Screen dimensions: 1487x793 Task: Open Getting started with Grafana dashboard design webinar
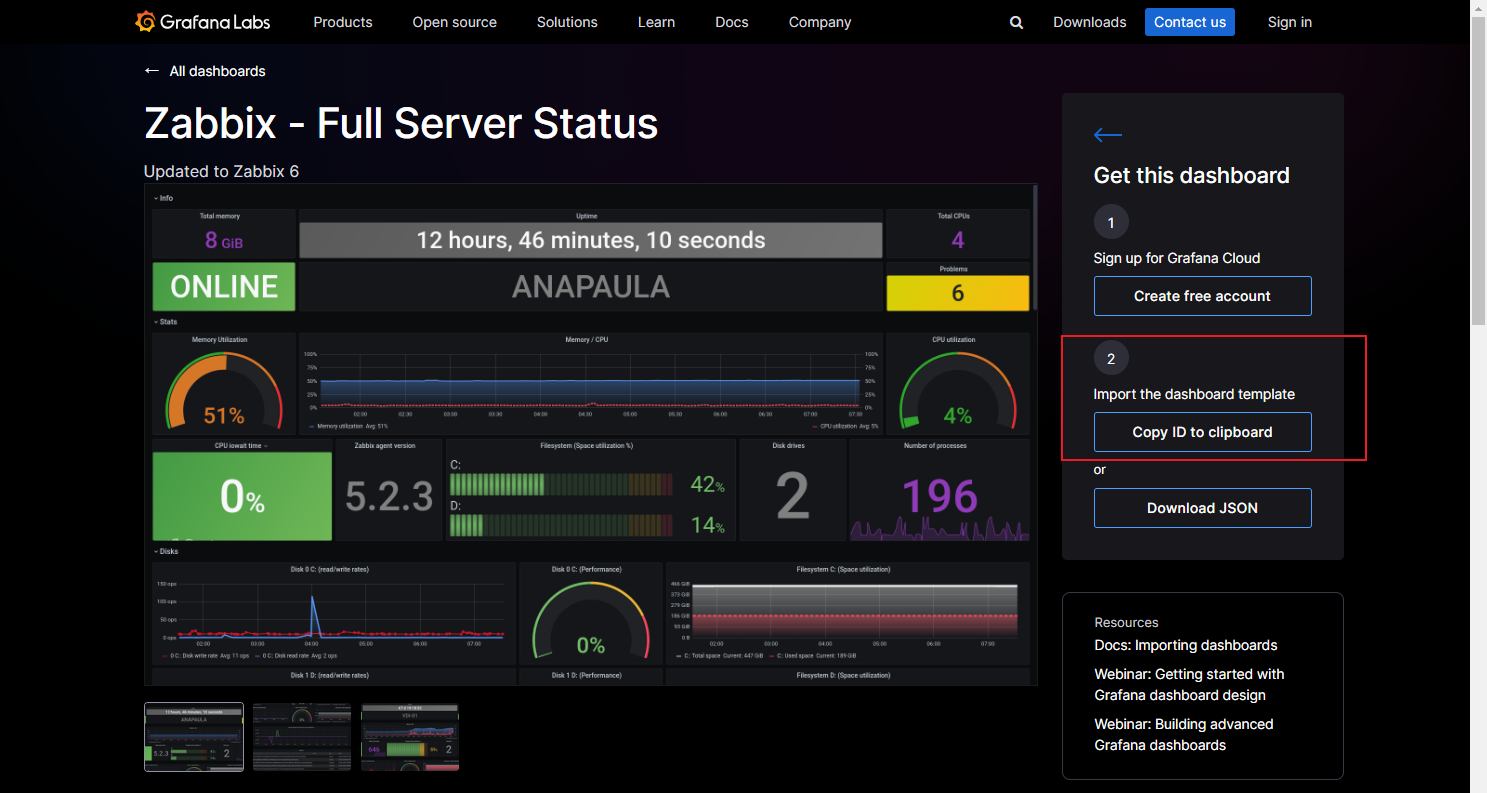(x=1189, y=684)
